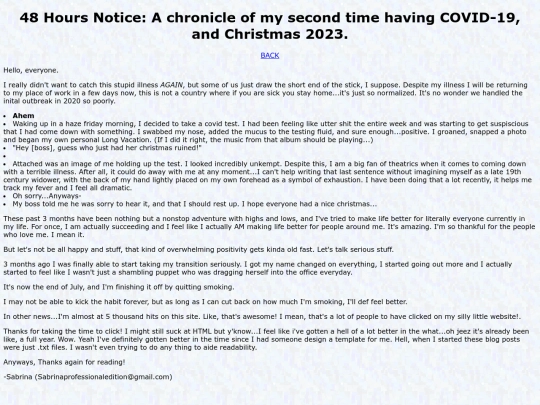
Task: Click the bullet starting 'Waking up in a haze'
Action: click(x=266, y=132)
